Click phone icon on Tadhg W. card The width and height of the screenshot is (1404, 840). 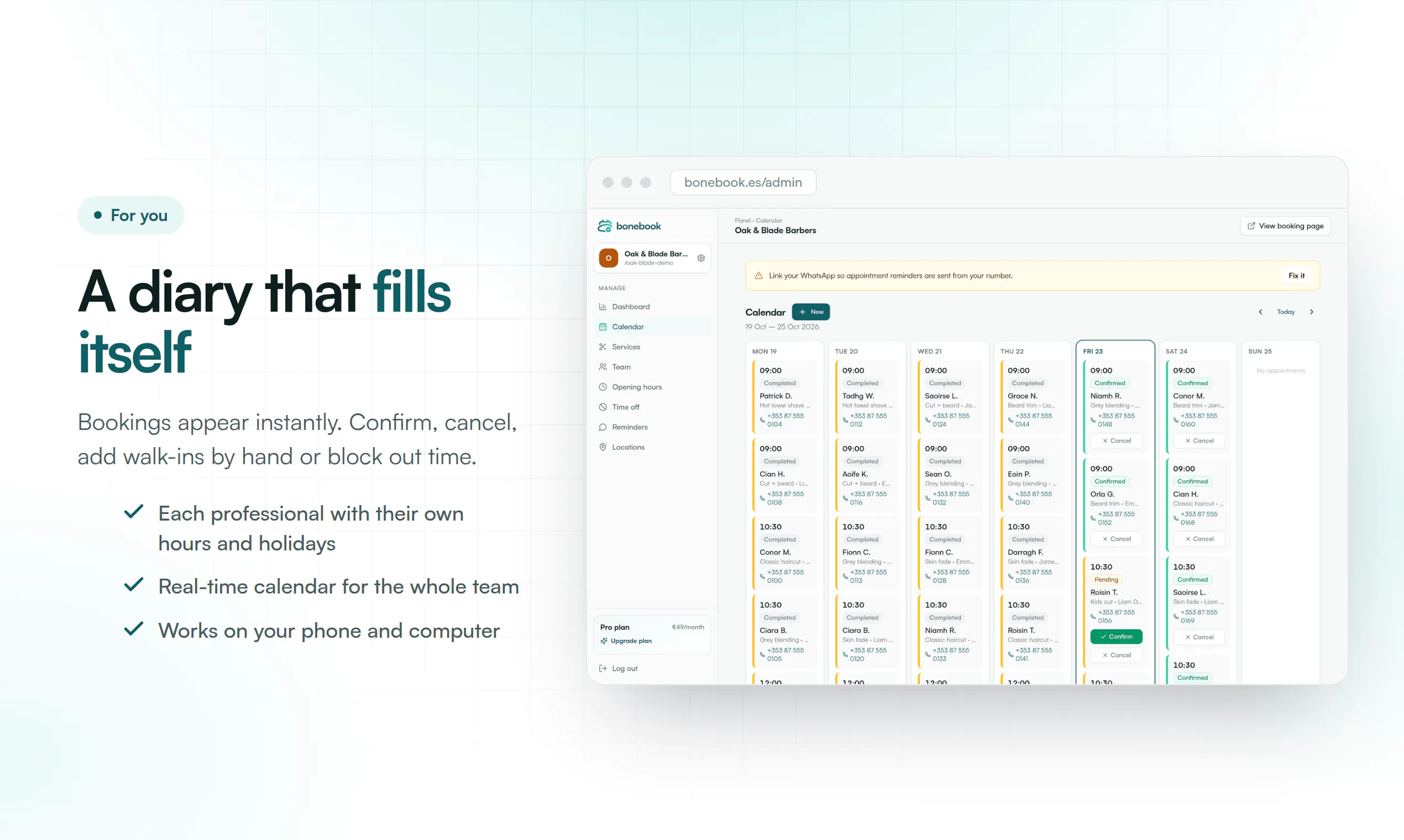click(845, 419)
